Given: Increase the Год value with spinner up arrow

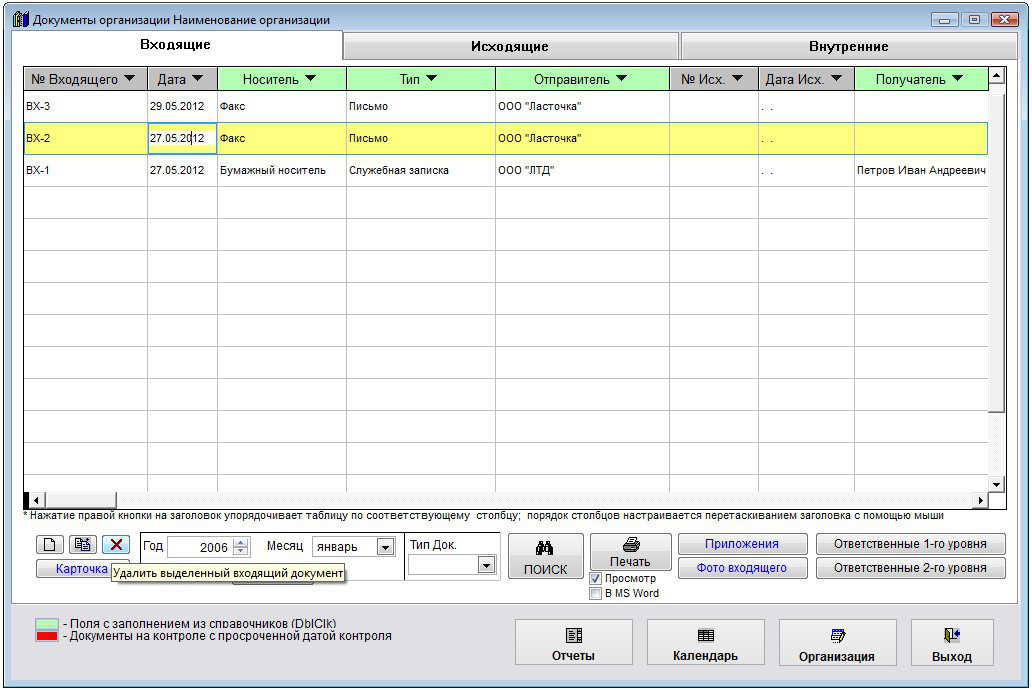Looking at the screenshot, I should pos(241,543).
